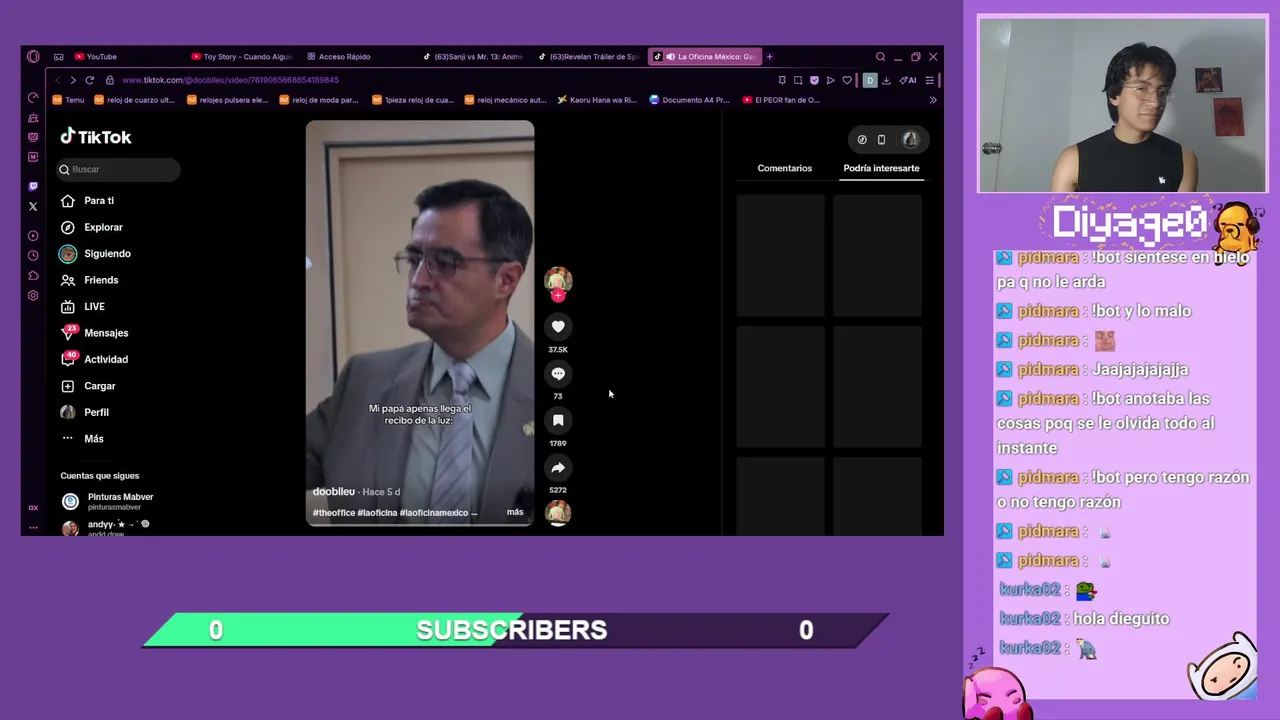The height and width of the screenshot is (720, 1280).
Task: Open the LIVE section
Action: [84, 306]
